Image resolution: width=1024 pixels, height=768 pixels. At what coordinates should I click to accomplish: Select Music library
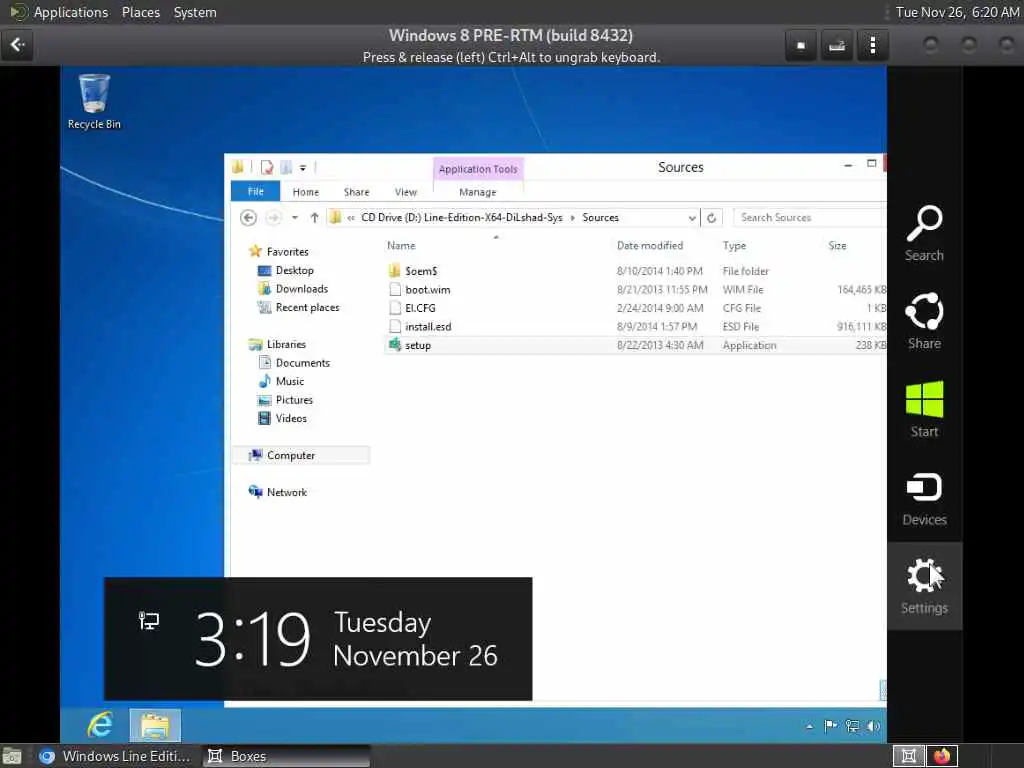(x=289, y=381)
